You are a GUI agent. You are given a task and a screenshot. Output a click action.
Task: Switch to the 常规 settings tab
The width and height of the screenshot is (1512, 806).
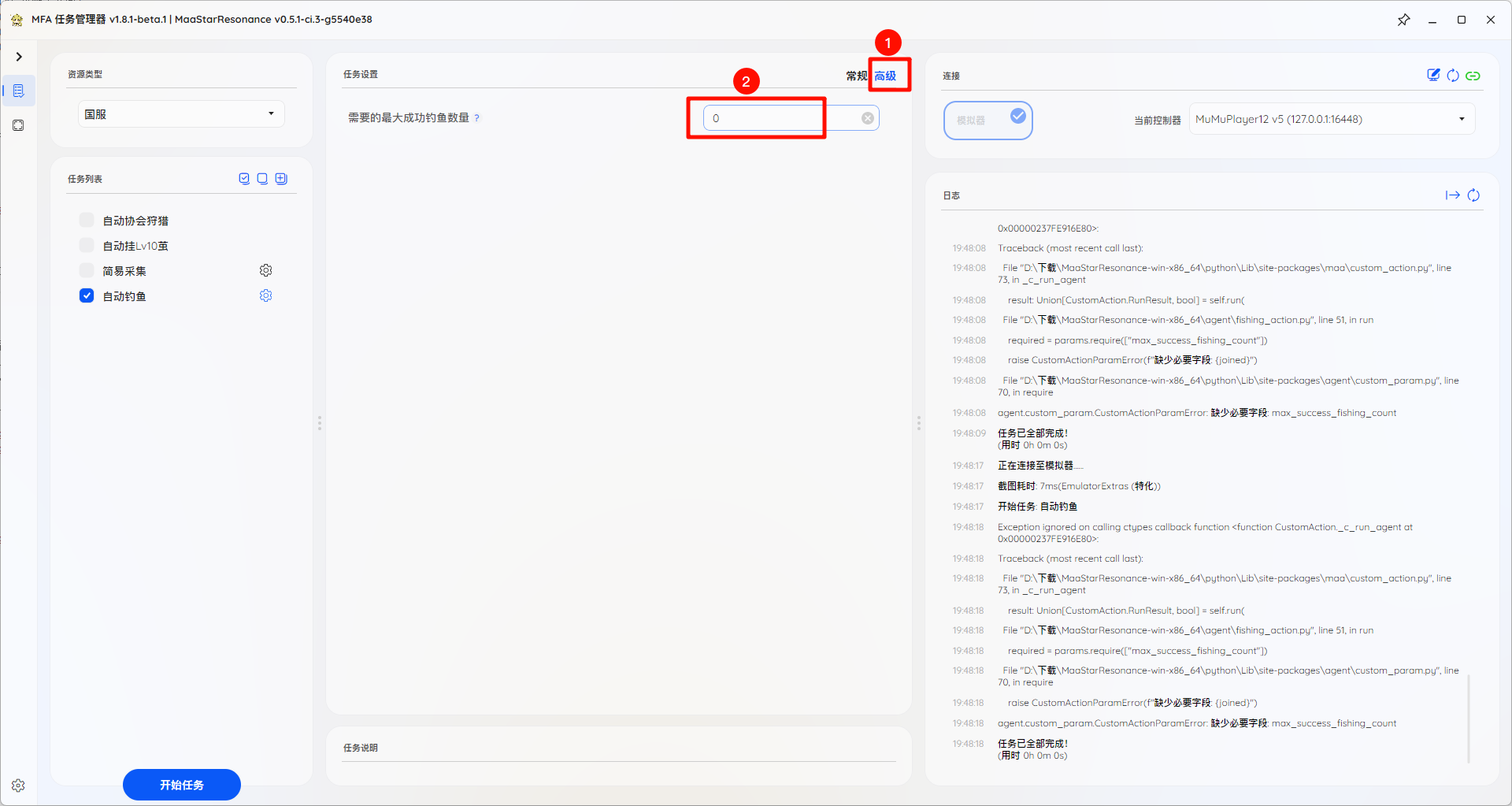pyautogui.click(x=855, y=76)
